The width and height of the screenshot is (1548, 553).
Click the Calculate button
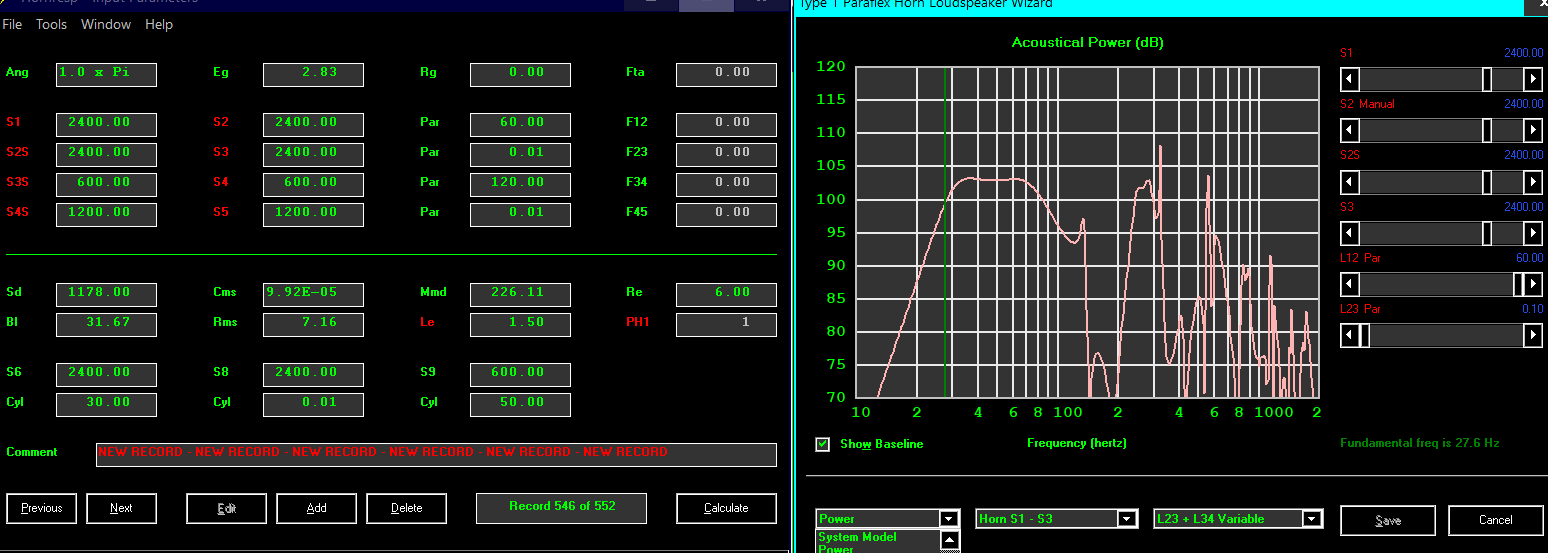tap(726, 508)
